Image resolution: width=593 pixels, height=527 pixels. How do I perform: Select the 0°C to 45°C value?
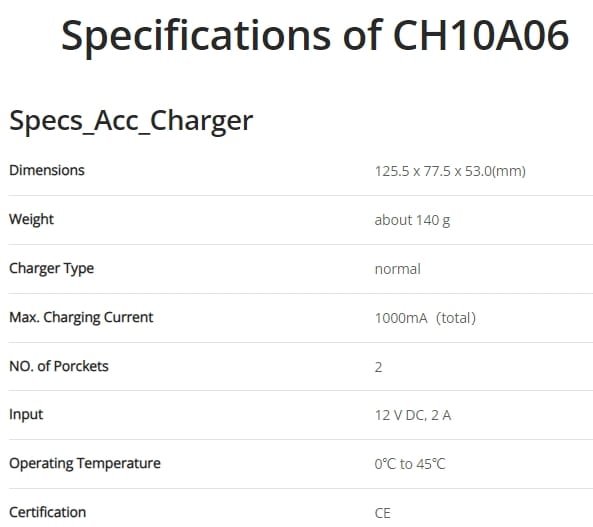[410, 464]
